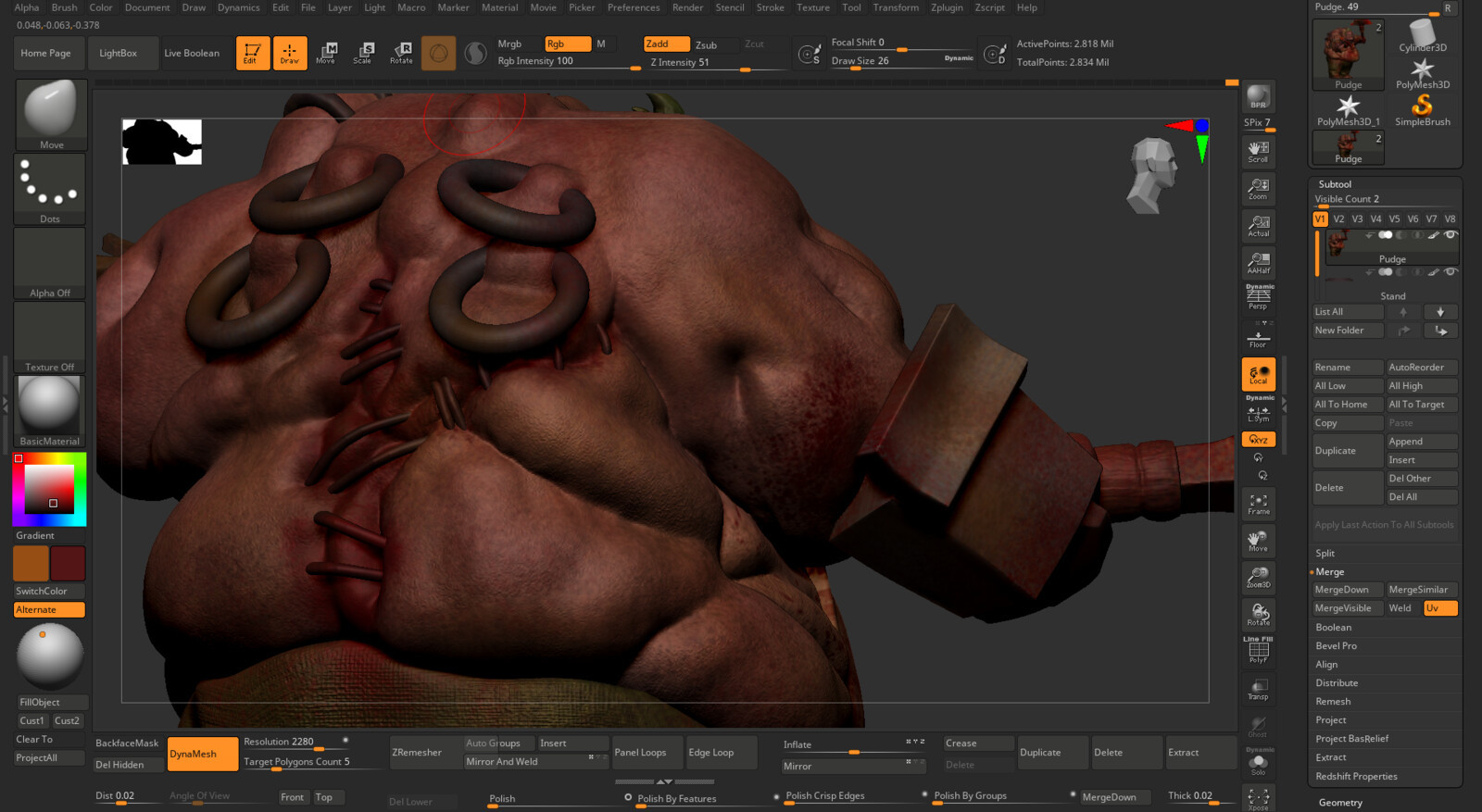
Task: Activate the Edit mode button
Action: point(252,54)
